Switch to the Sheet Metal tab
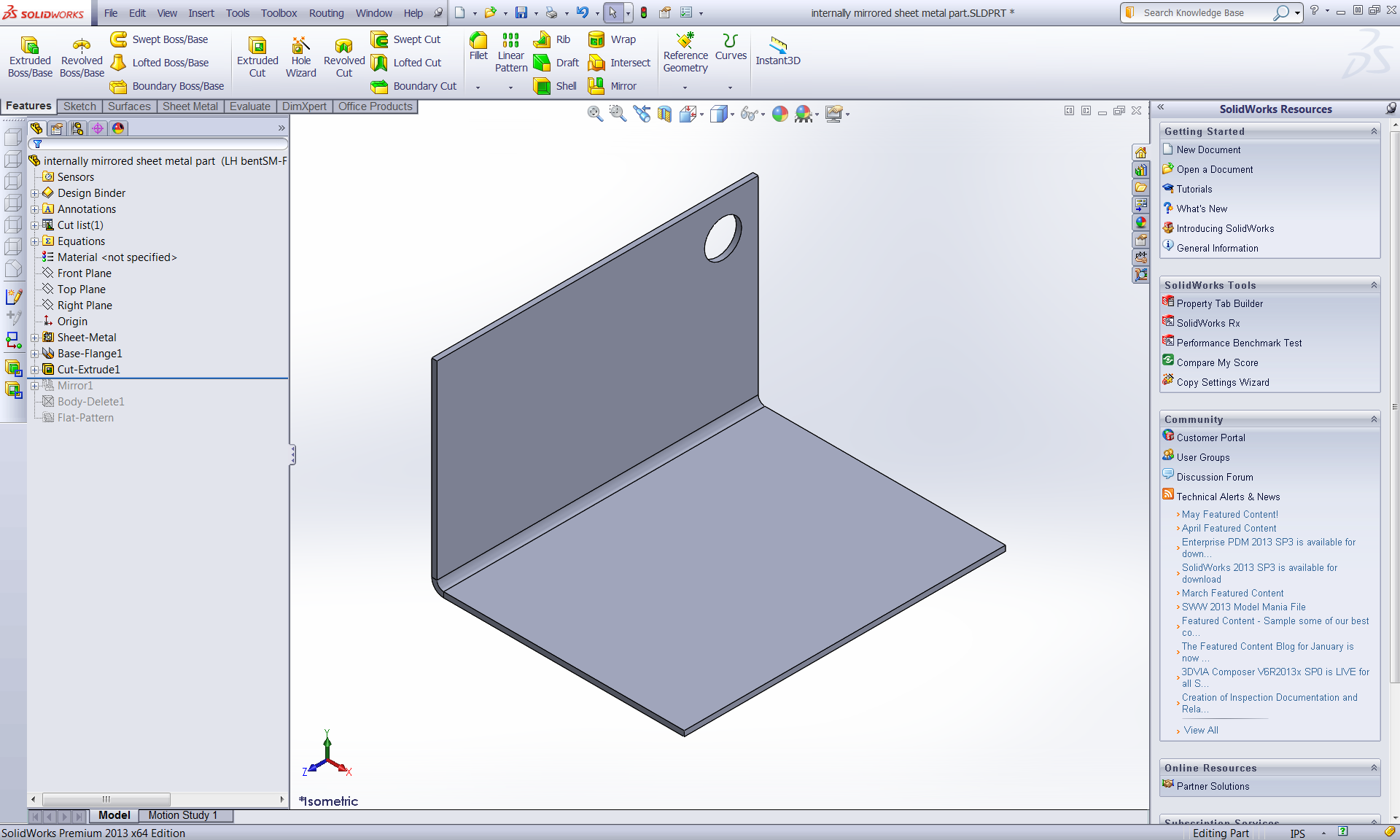This screenshot has height=840, width=1400. (x=190, y=106)
